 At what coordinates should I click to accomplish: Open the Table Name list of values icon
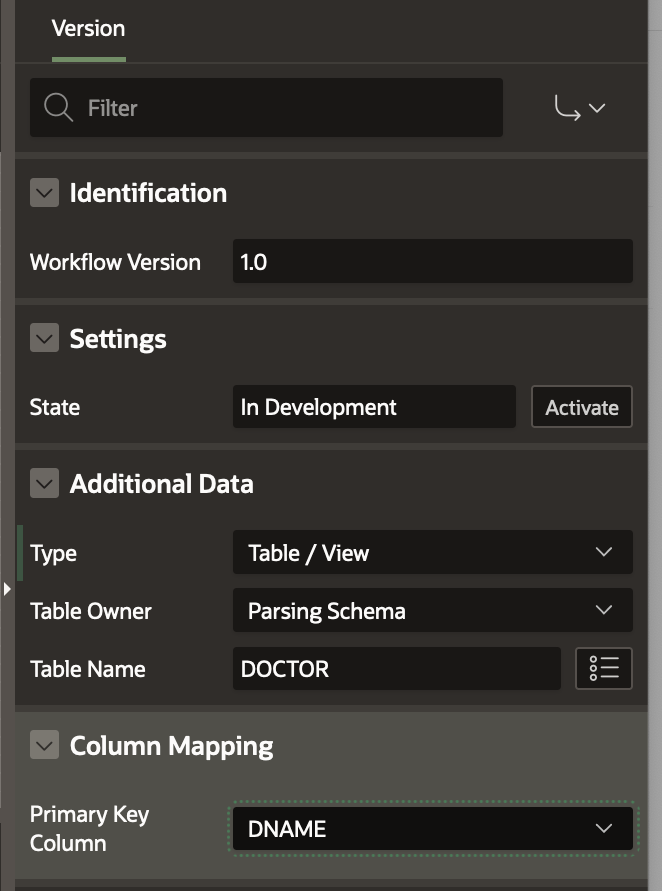pos(604,668)
